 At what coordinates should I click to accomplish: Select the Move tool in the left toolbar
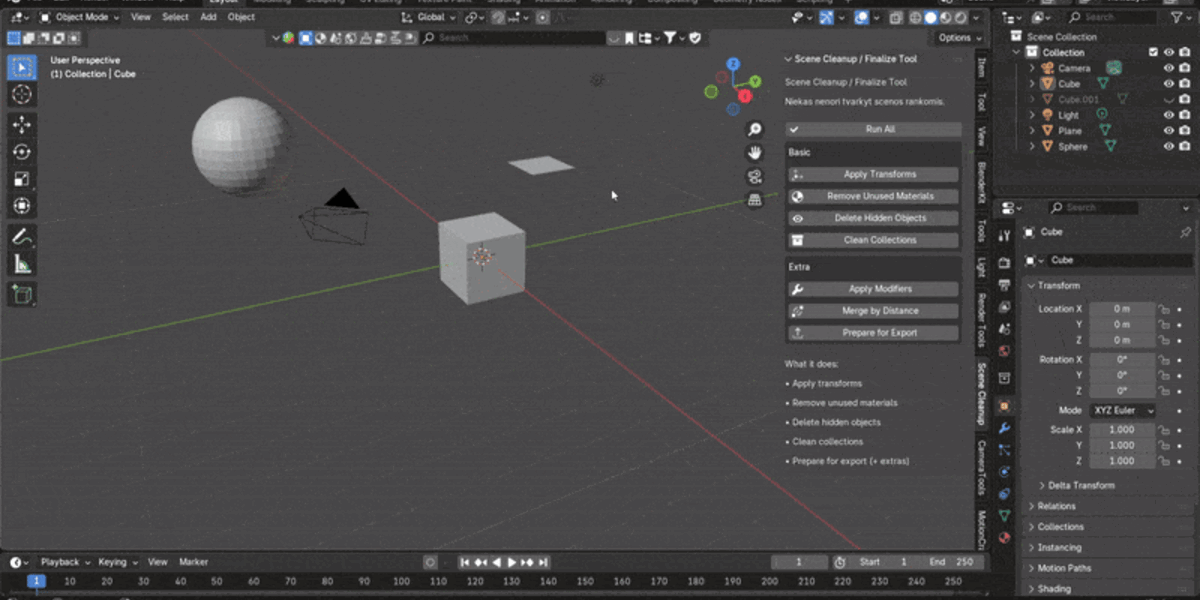[x=22, y=125]
